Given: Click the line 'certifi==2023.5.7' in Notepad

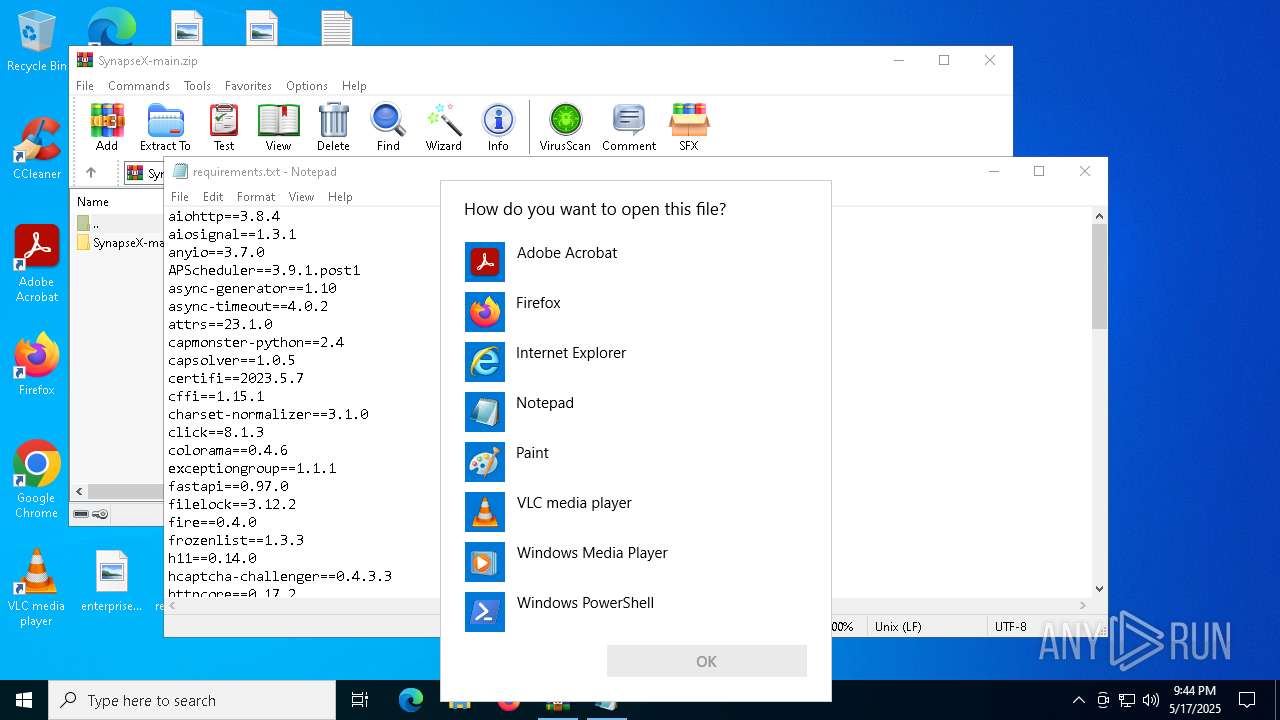Looking at the screenshot, I should 236,378.
